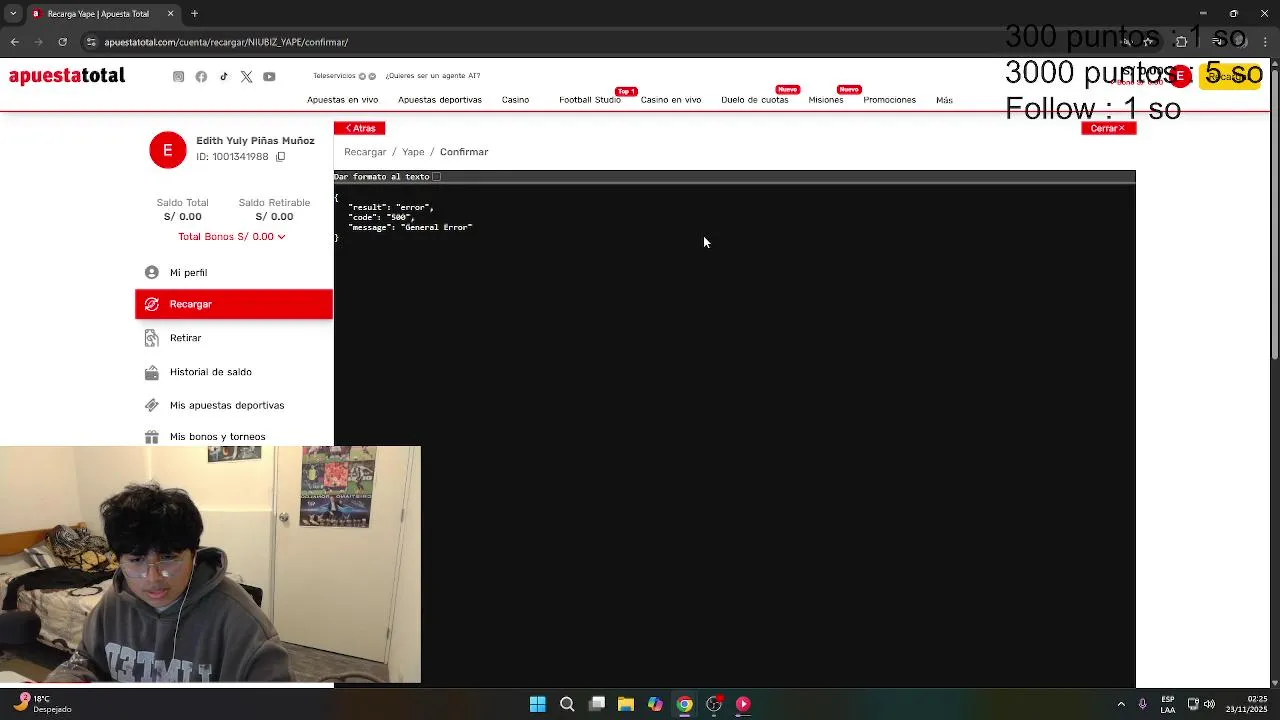Open the Instagram social link in header
This screenshot has width=1280, height=720.
coord(178,77)
